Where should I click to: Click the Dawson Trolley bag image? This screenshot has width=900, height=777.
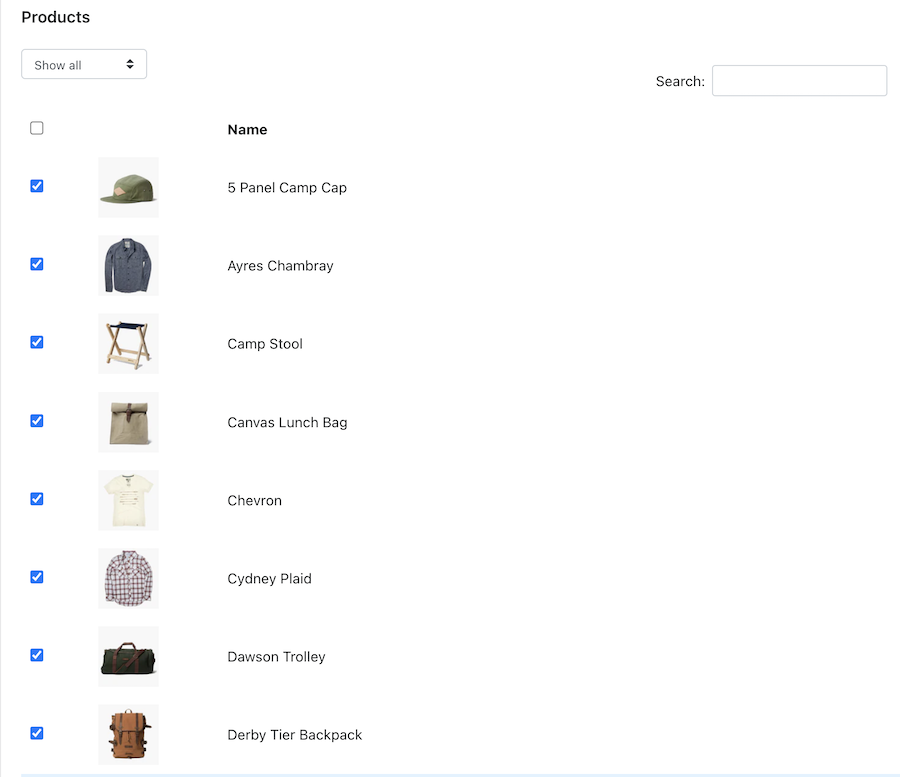[128, 656]
